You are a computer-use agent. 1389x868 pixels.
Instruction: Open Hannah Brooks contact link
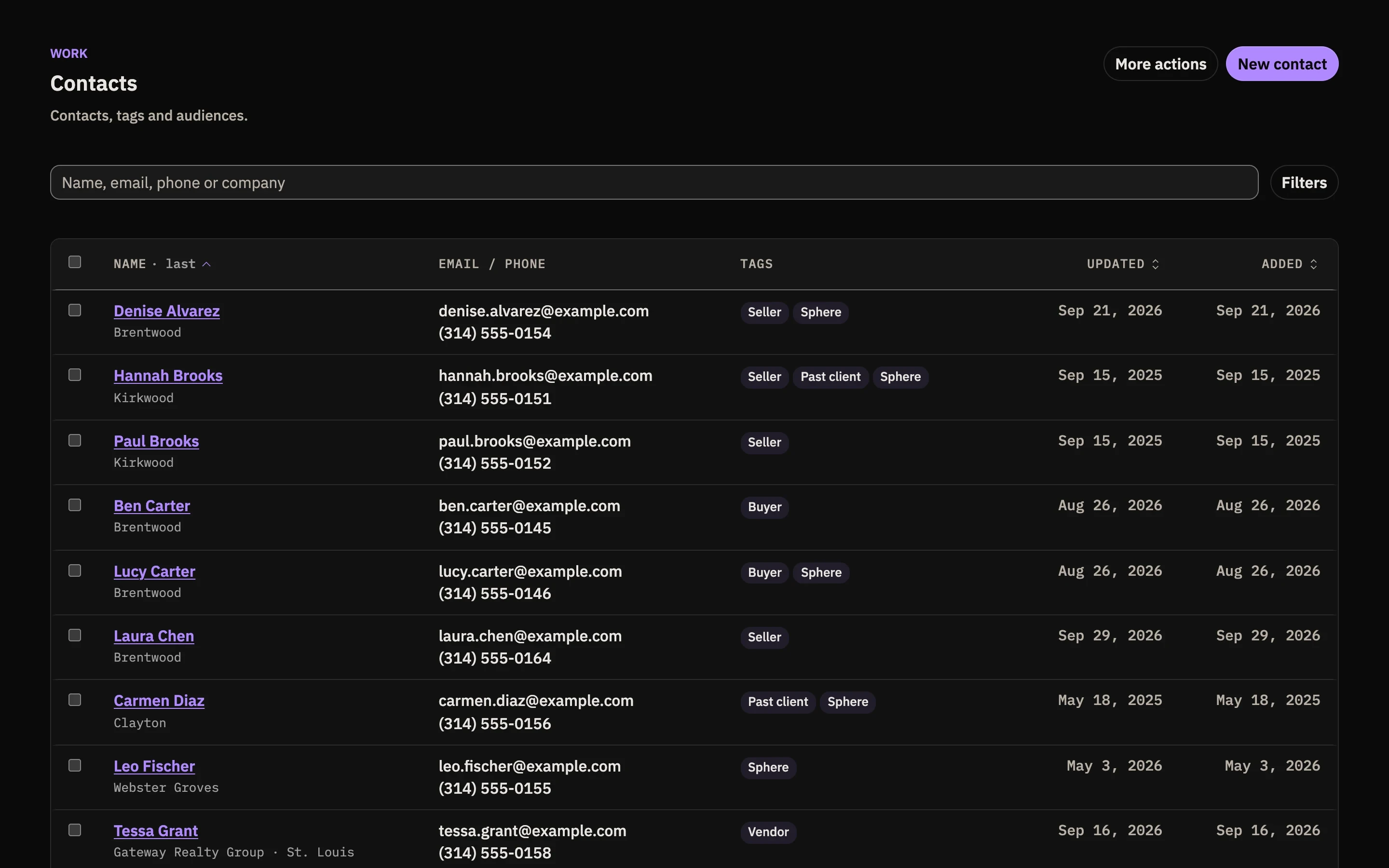pyautogui.click(x=168, y=376)
